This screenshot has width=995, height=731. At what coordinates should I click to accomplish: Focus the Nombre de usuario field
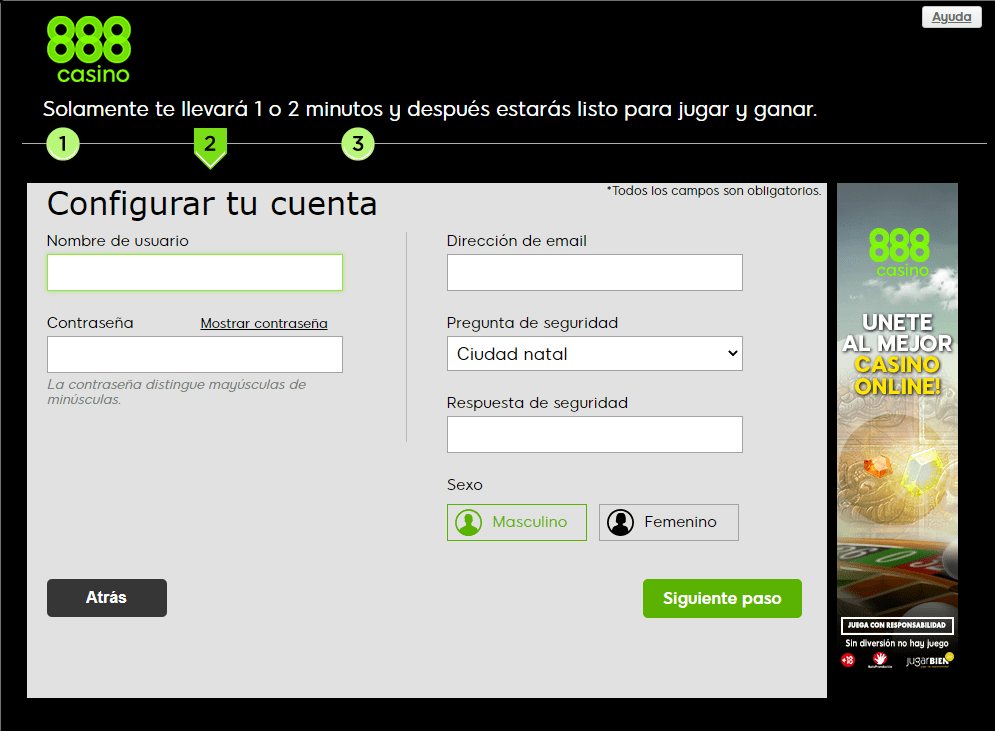pyautogui.click(x=195, y=272)
